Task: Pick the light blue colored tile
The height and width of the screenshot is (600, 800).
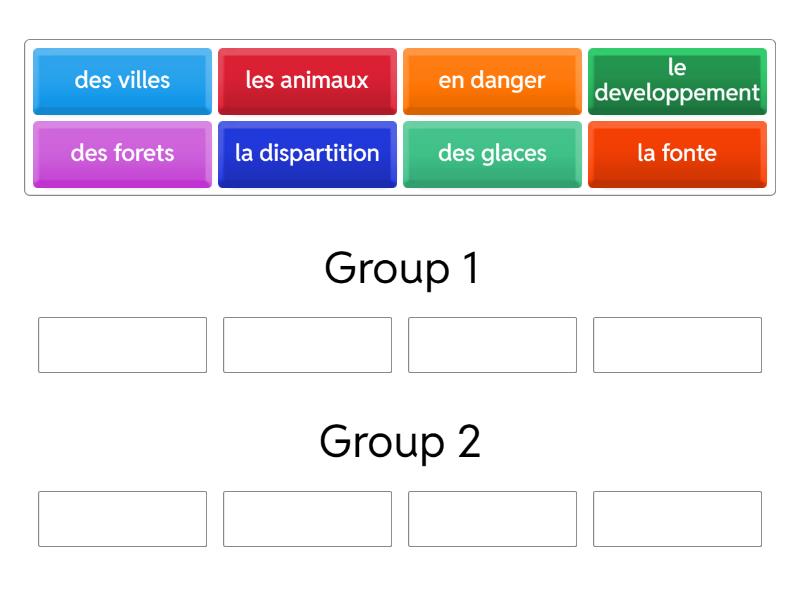Action: tap(122, 80)
